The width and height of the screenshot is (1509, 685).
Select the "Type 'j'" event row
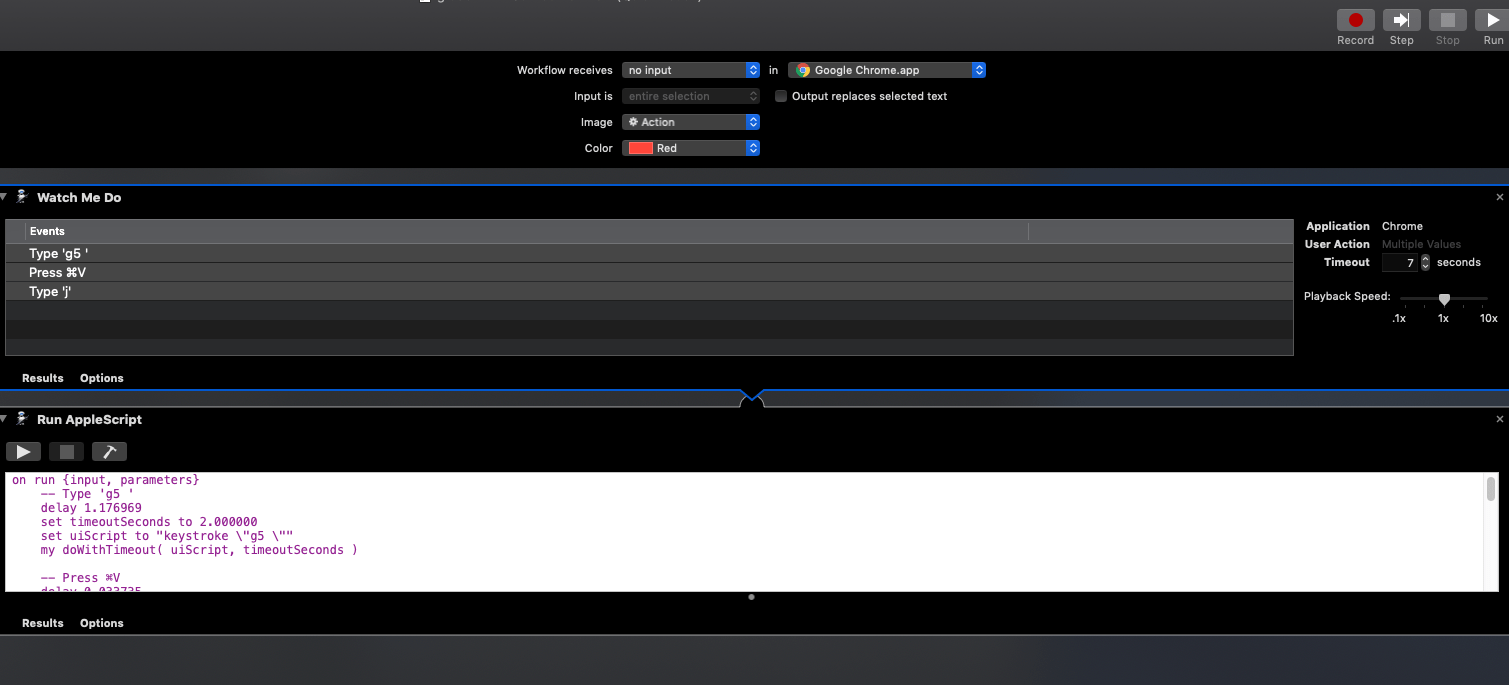649,292
